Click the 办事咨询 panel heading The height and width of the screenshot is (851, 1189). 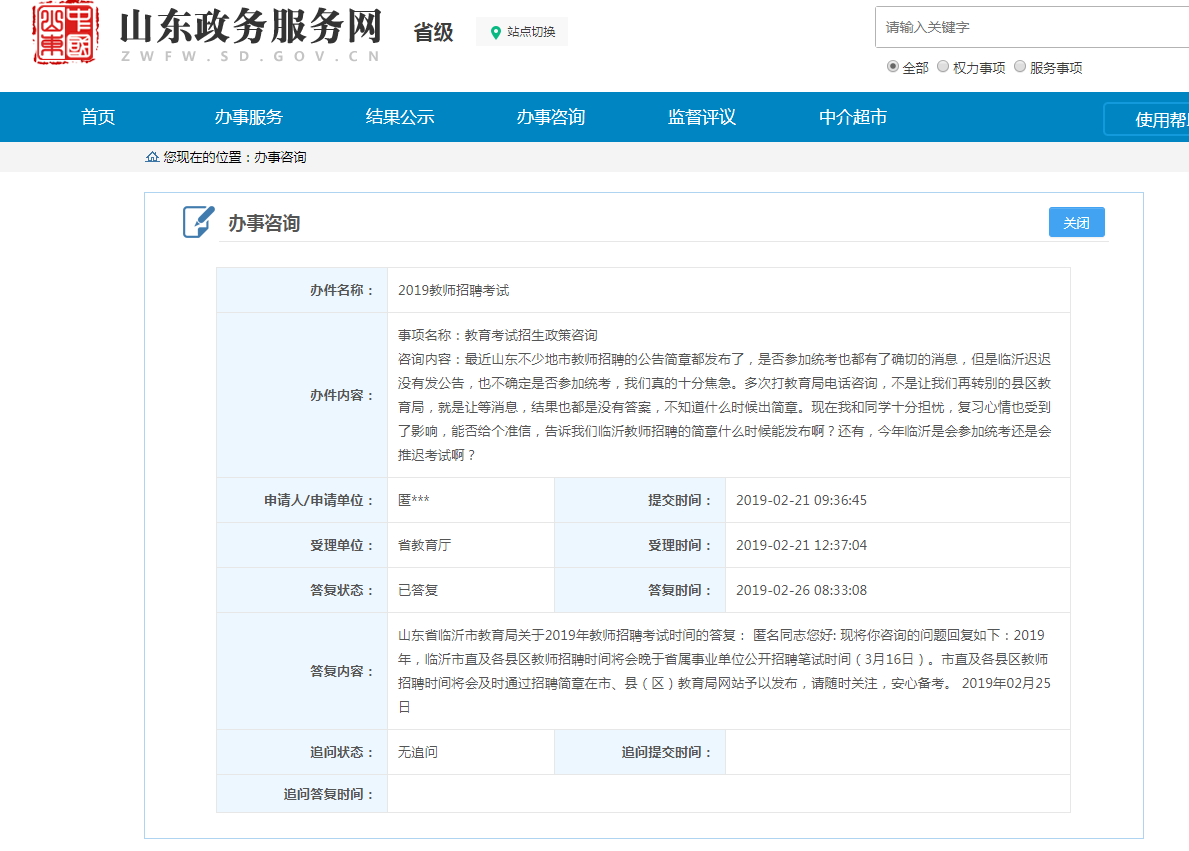tap(264, 223)
